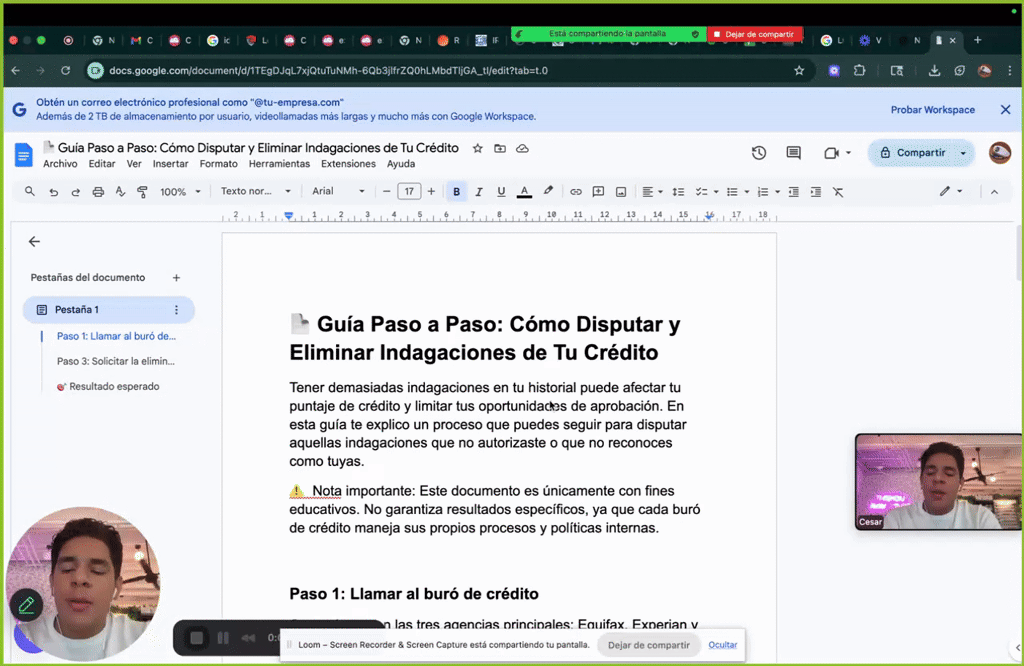Screen dimensions: 1024x666
Task: Select the paint format tool
Action: pos(142,191)
